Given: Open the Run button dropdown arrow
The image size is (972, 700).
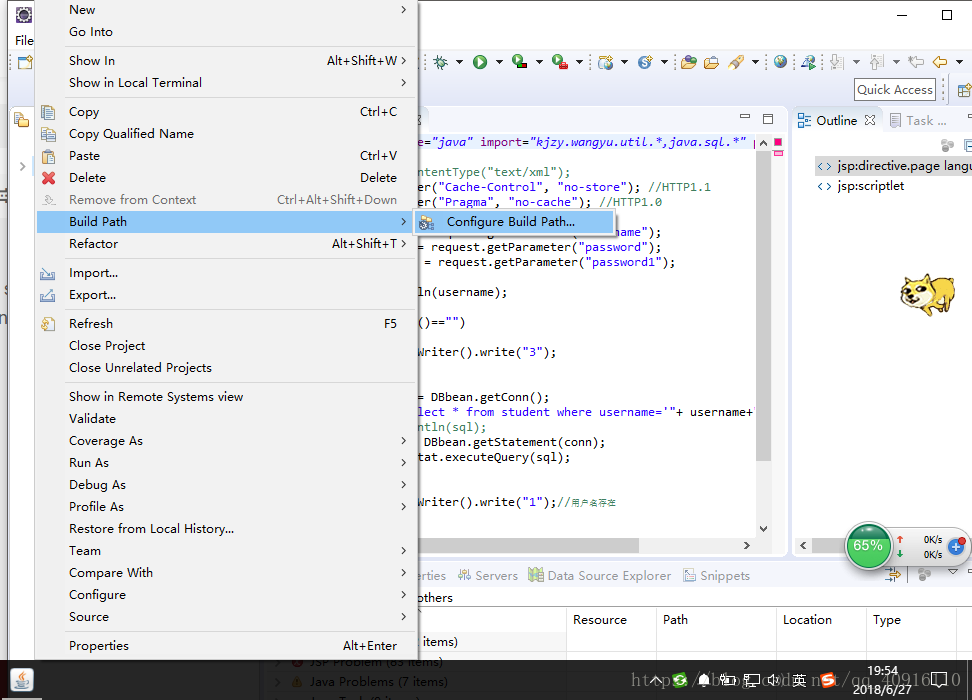Looking at the screenshot, I should 499,62.
